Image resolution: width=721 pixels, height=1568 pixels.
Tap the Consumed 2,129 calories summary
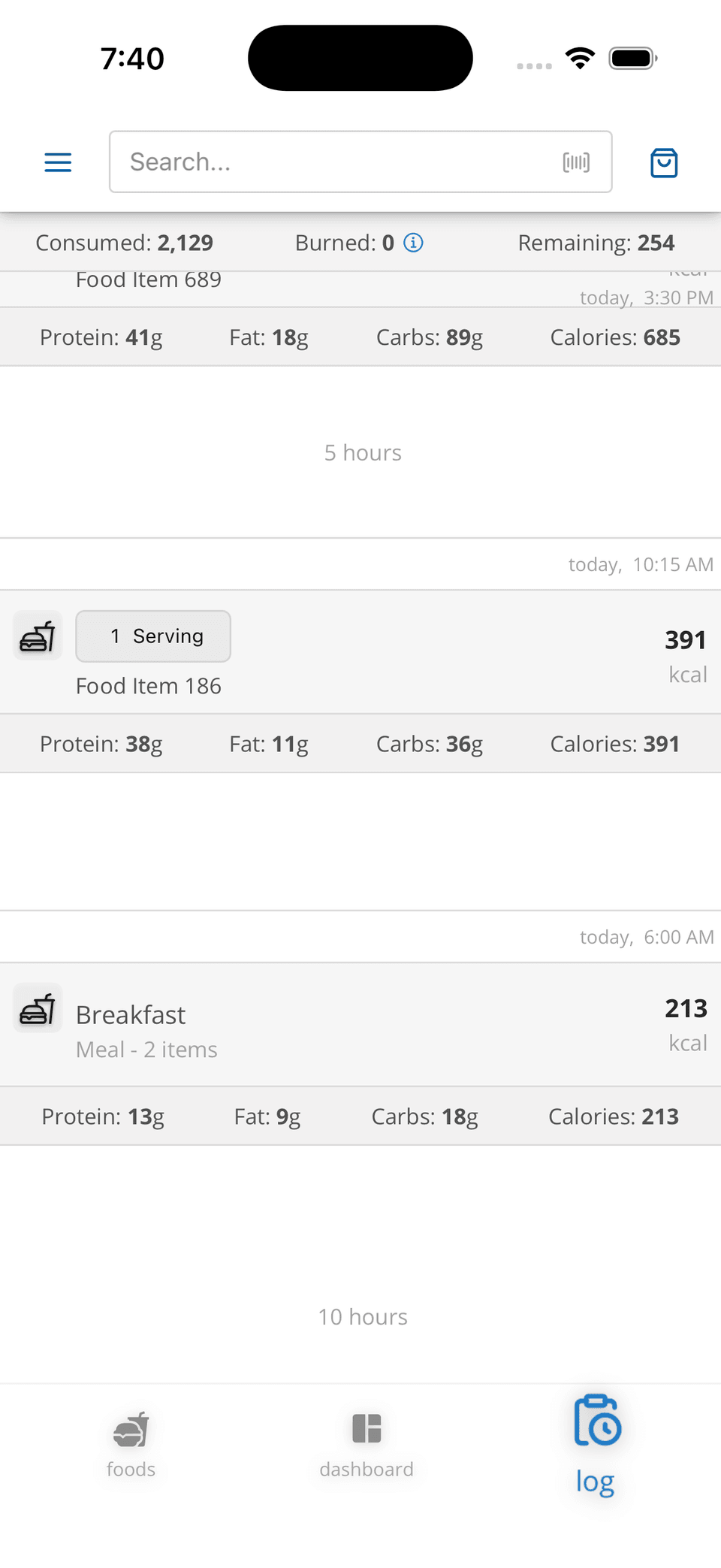click(x=125, y=243)
